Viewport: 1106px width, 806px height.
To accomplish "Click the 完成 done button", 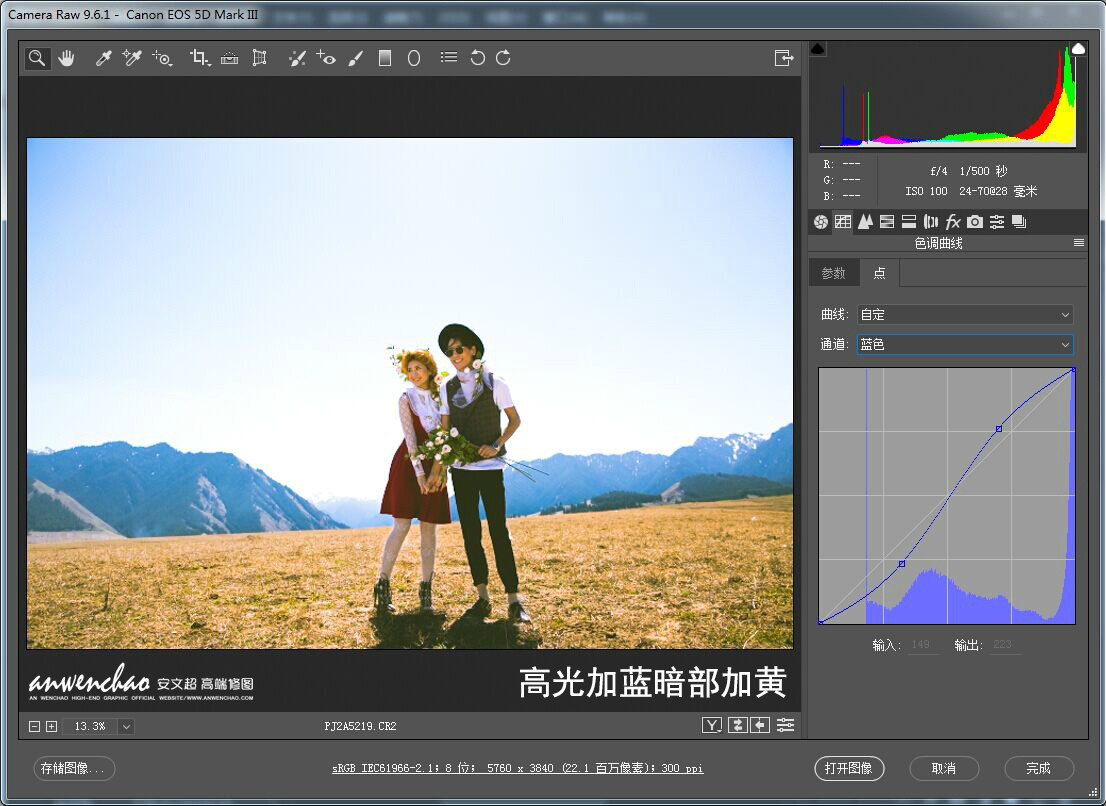I will click(1039, 768).
